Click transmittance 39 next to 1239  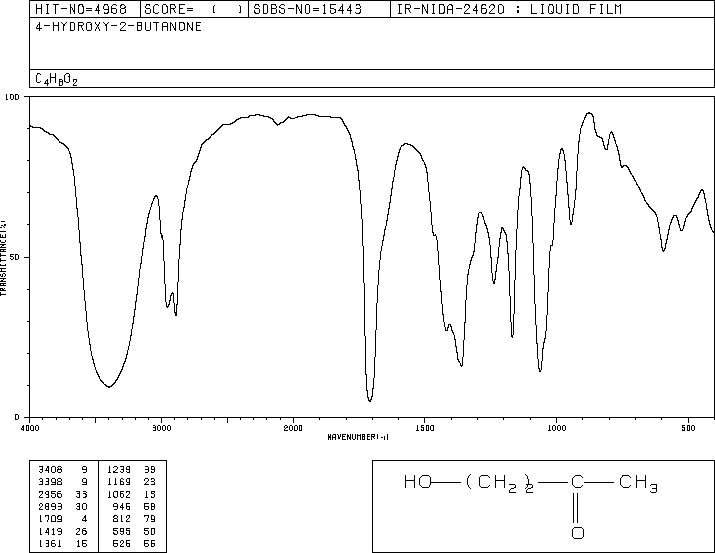click(x=150, y=470)
